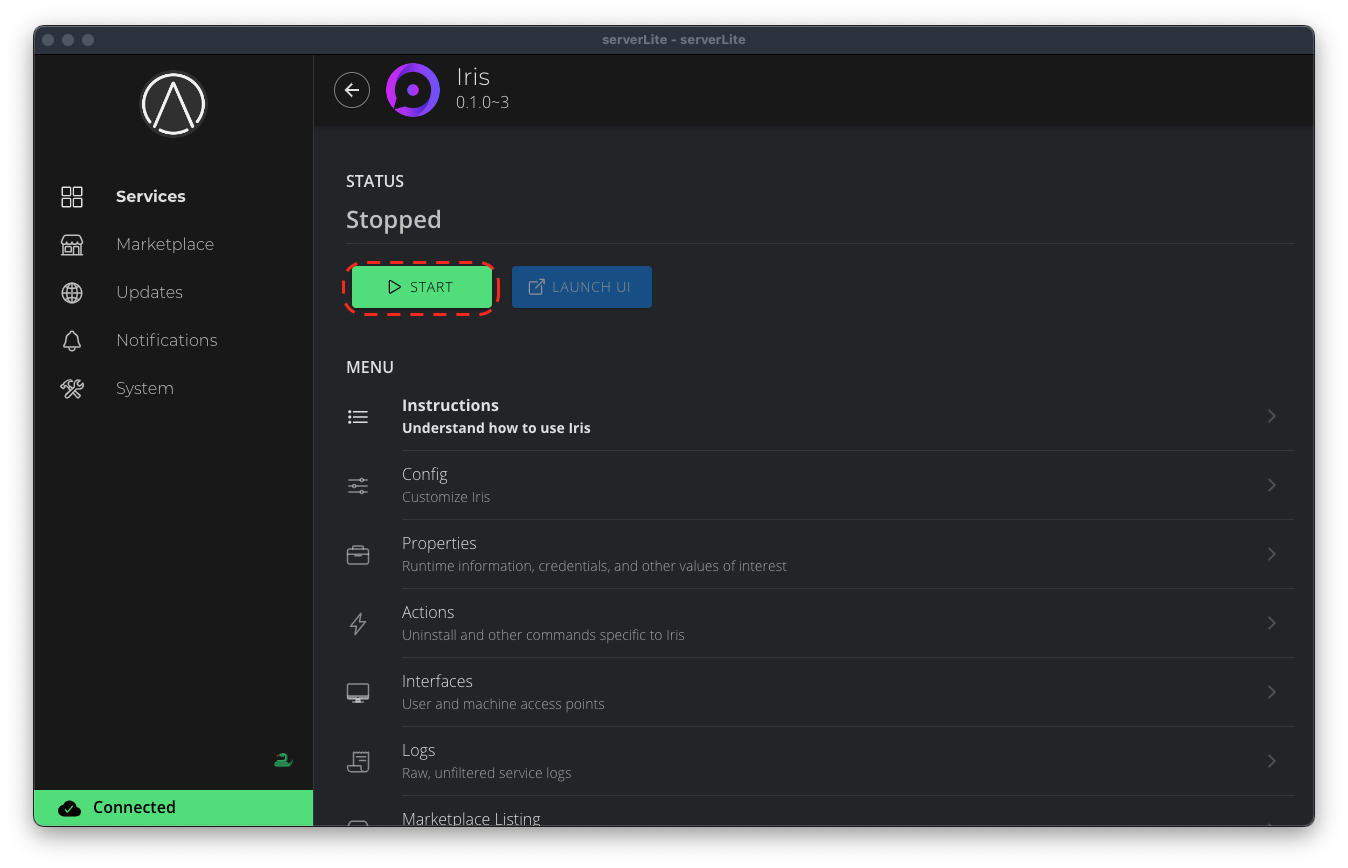This screenshot has width=1348, height=868.
Task: Expand the Instructions row chevron
Action: click(1271, 416)
